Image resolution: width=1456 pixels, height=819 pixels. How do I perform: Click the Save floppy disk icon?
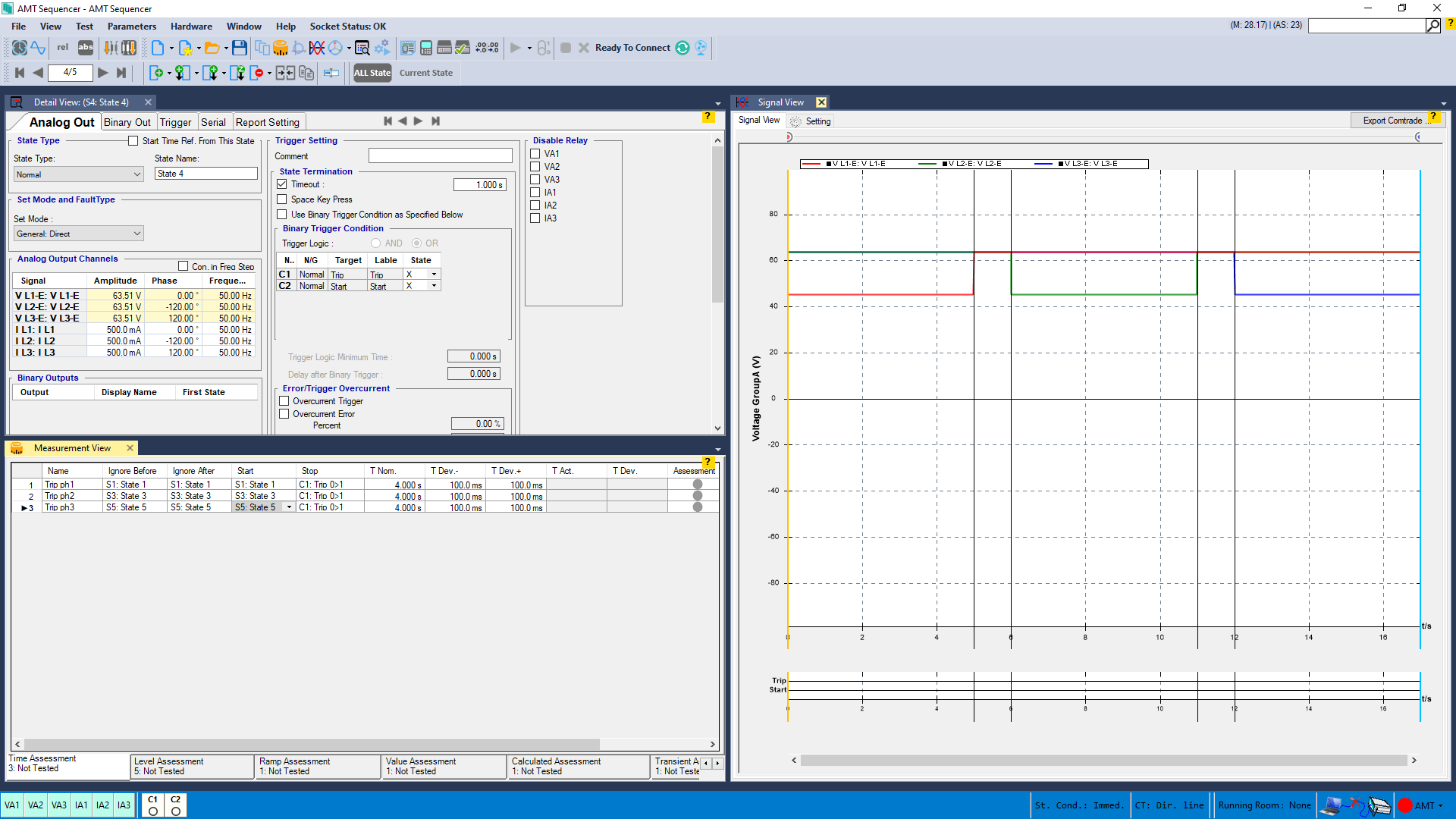239,49
